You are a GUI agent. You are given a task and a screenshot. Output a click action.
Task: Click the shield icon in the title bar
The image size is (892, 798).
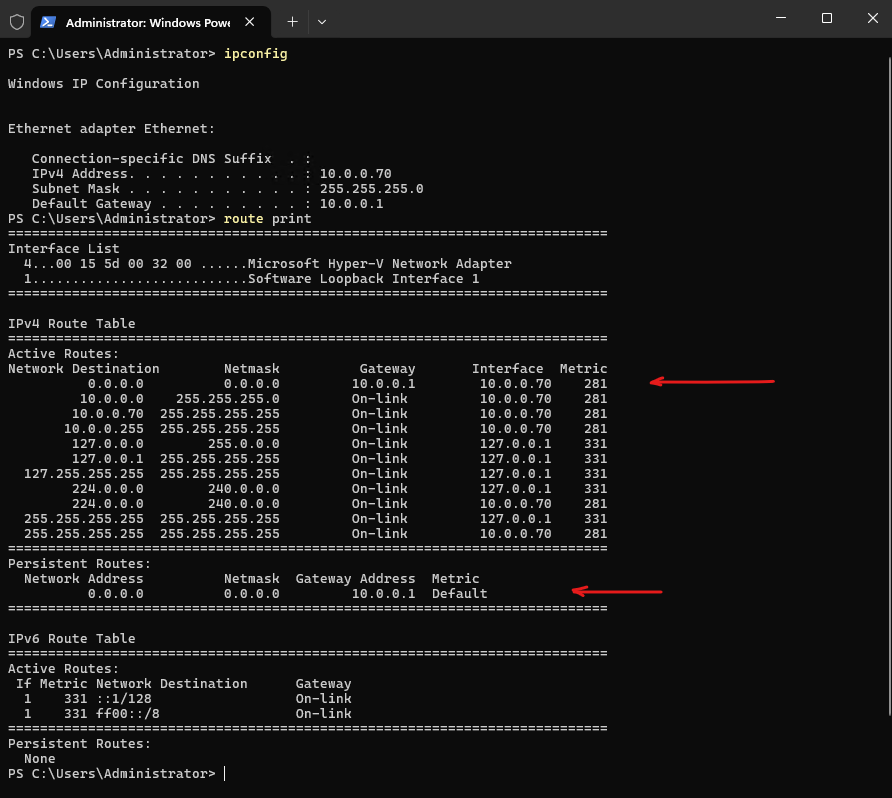[17, 22]
